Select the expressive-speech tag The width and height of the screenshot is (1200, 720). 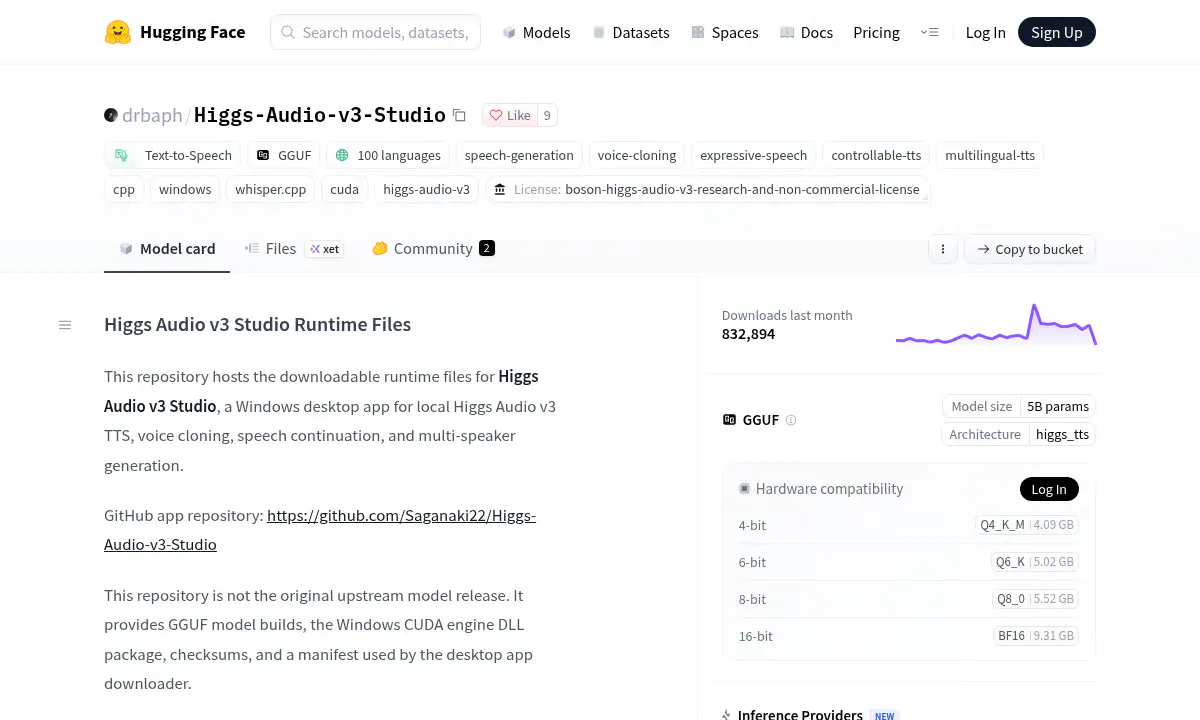(x=754, y=155)
